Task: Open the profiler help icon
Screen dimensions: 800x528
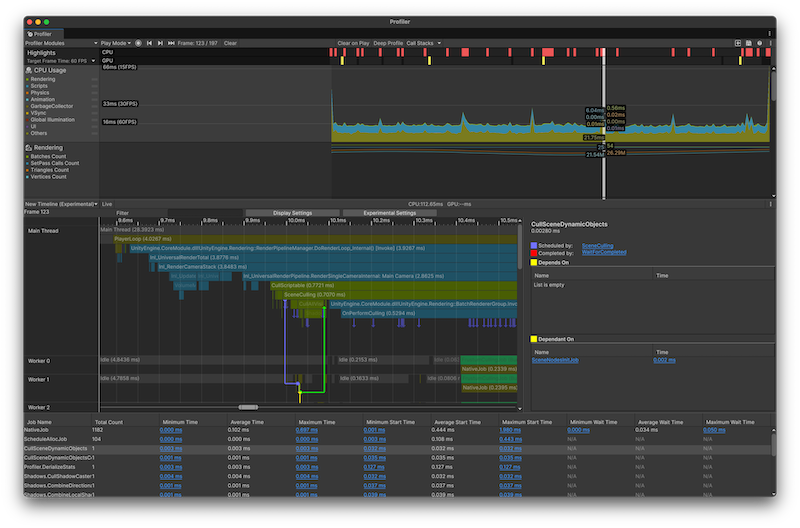Action: (x=759, y=44)
